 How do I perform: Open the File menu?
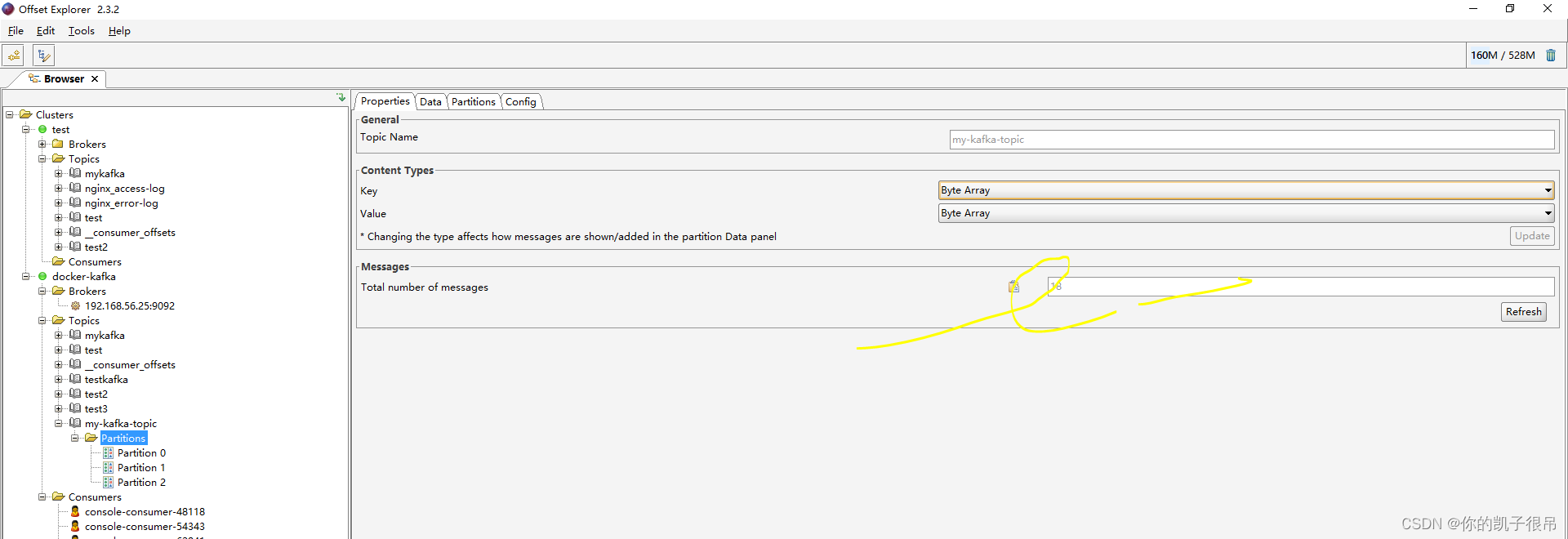tap(16, 31)
